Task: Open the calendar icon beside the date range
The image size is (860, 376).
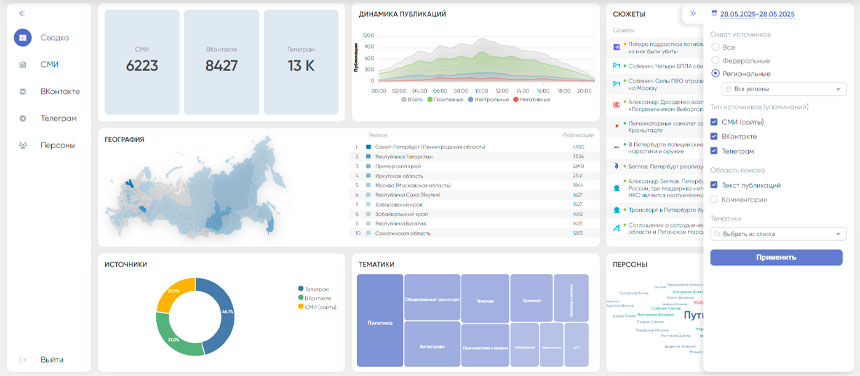Action: pyautogui.click(x=715, y=13)
